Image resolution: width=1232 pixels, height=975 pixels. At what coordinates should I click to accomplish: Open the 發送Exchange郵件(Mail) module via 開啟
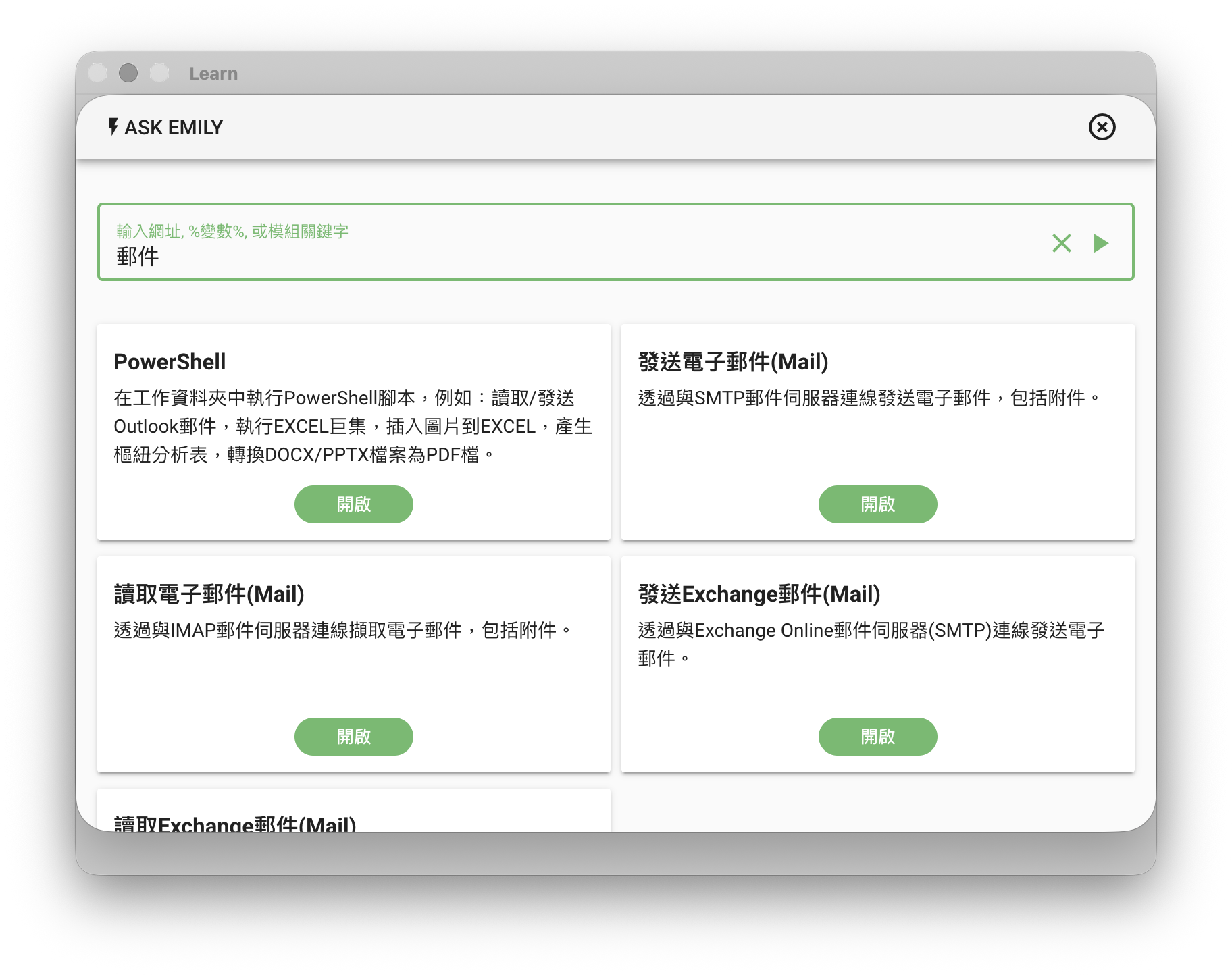pos(877,737)
